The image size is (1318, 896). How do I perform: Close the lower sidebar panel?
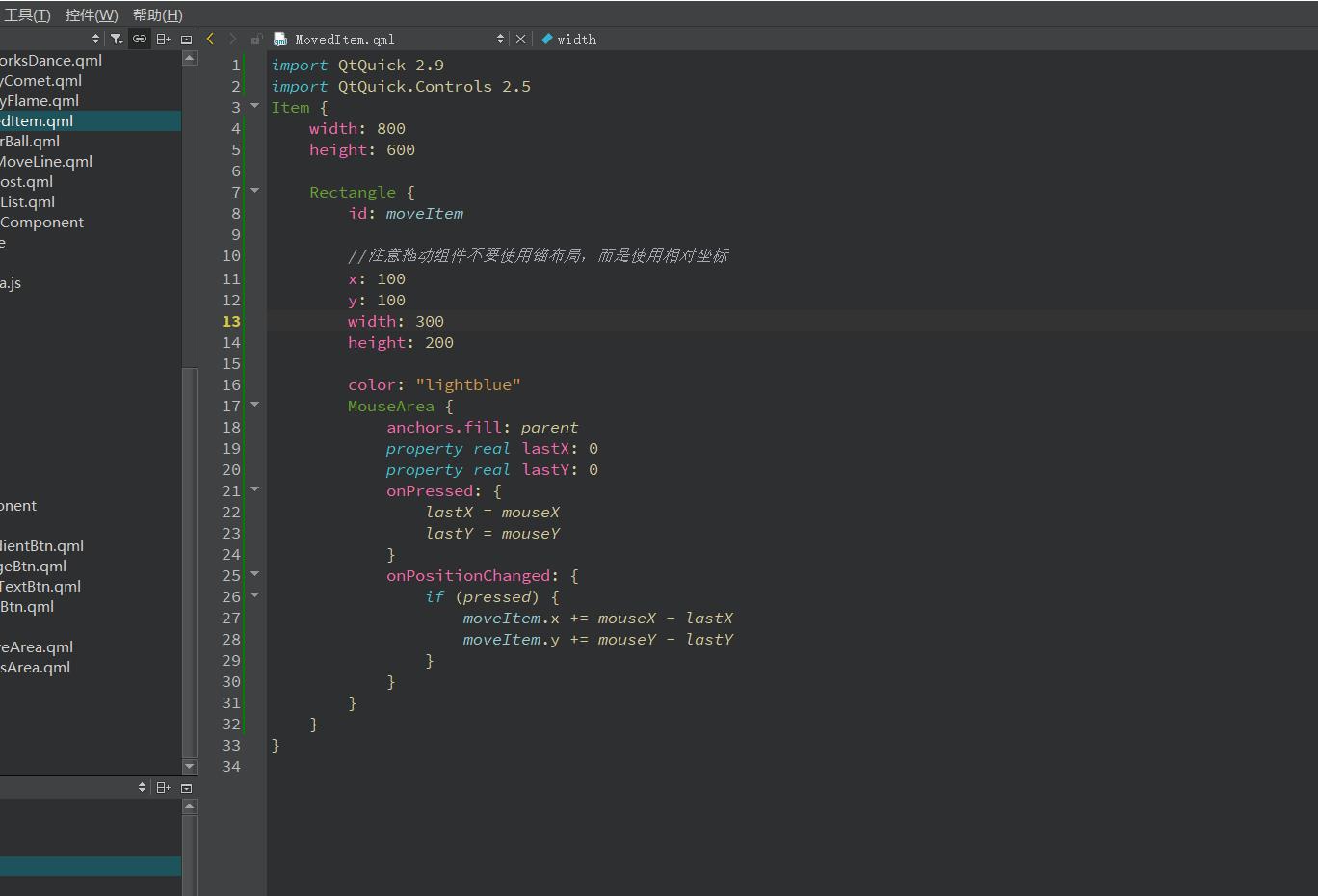tap(186, 787)
